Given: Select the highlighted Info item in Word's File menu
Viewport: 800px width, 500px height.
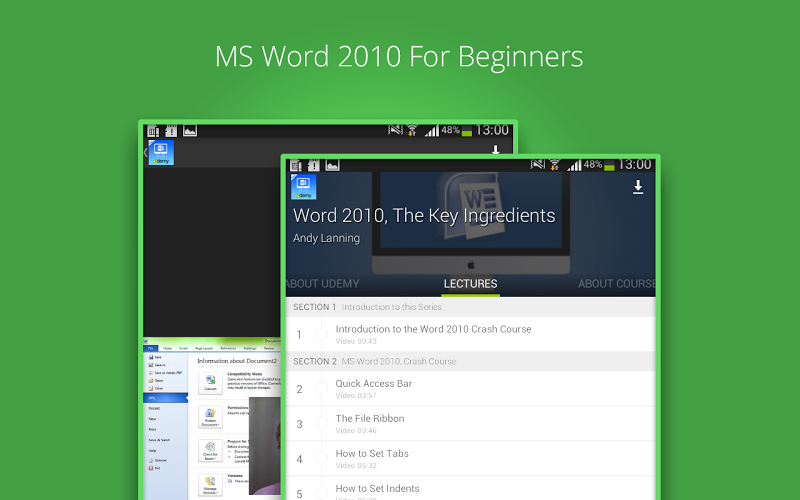Looking at the screenshot, I should (165, 398).
